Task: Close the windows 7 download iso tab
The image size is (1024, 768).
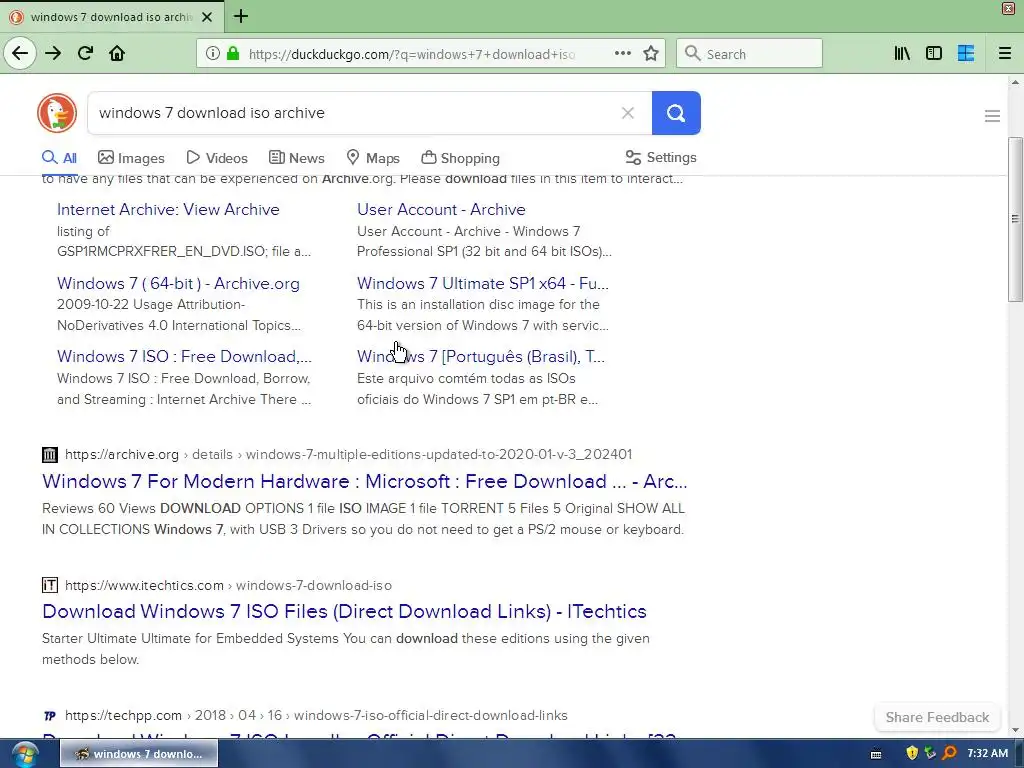Action: [207, 17]
